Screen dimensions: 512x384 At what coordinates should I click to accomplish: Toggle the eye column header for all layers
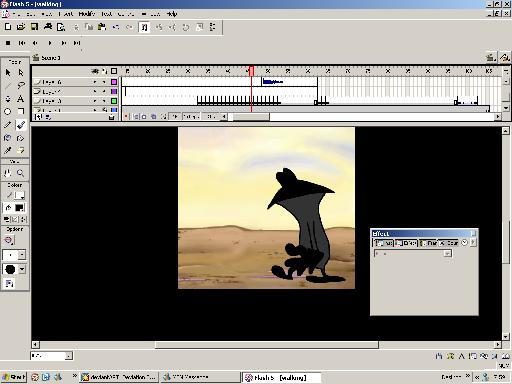tap(95, 71)
